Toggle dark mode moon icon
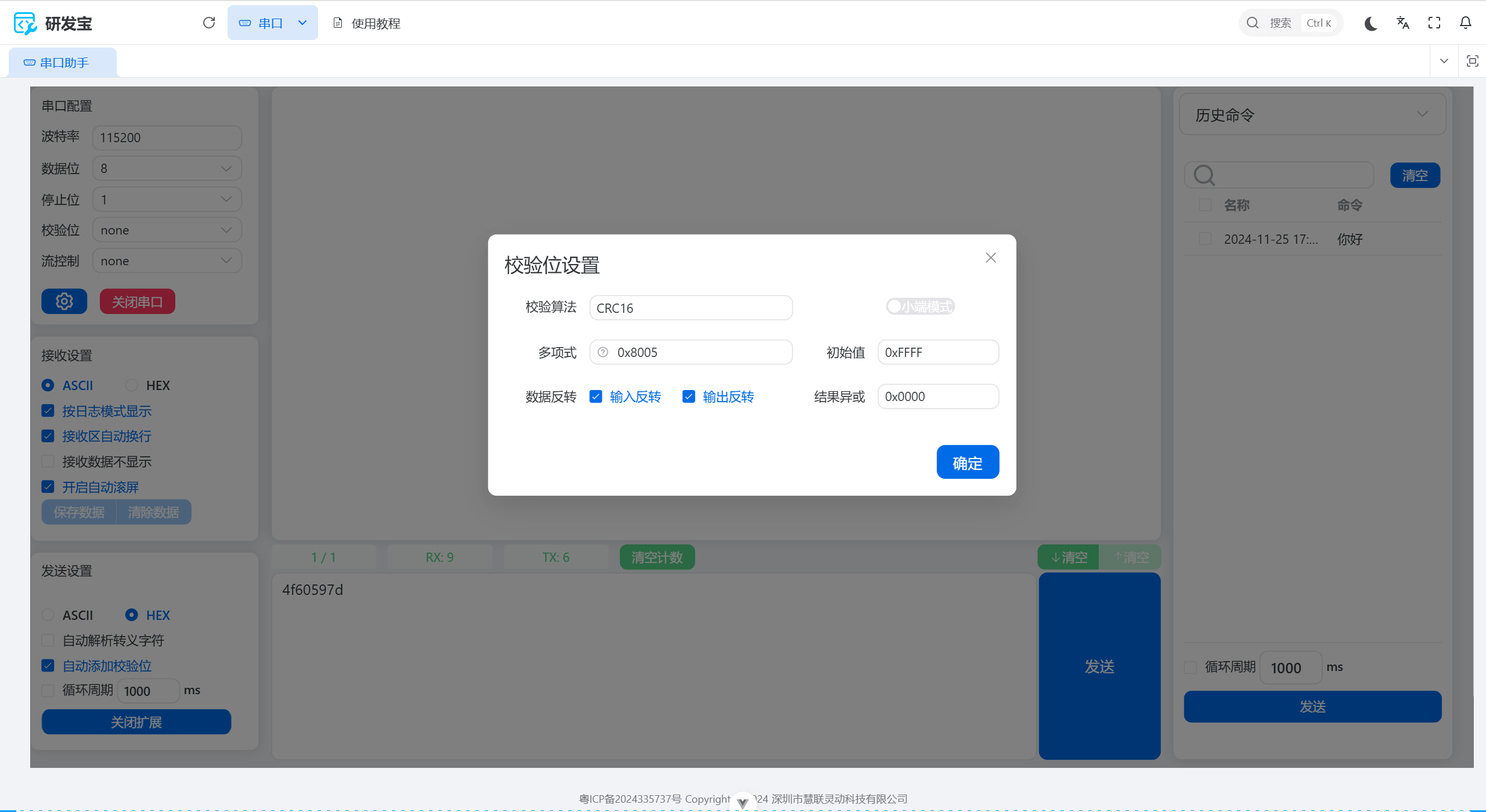1486x812 pixels. pos(1371,23)
